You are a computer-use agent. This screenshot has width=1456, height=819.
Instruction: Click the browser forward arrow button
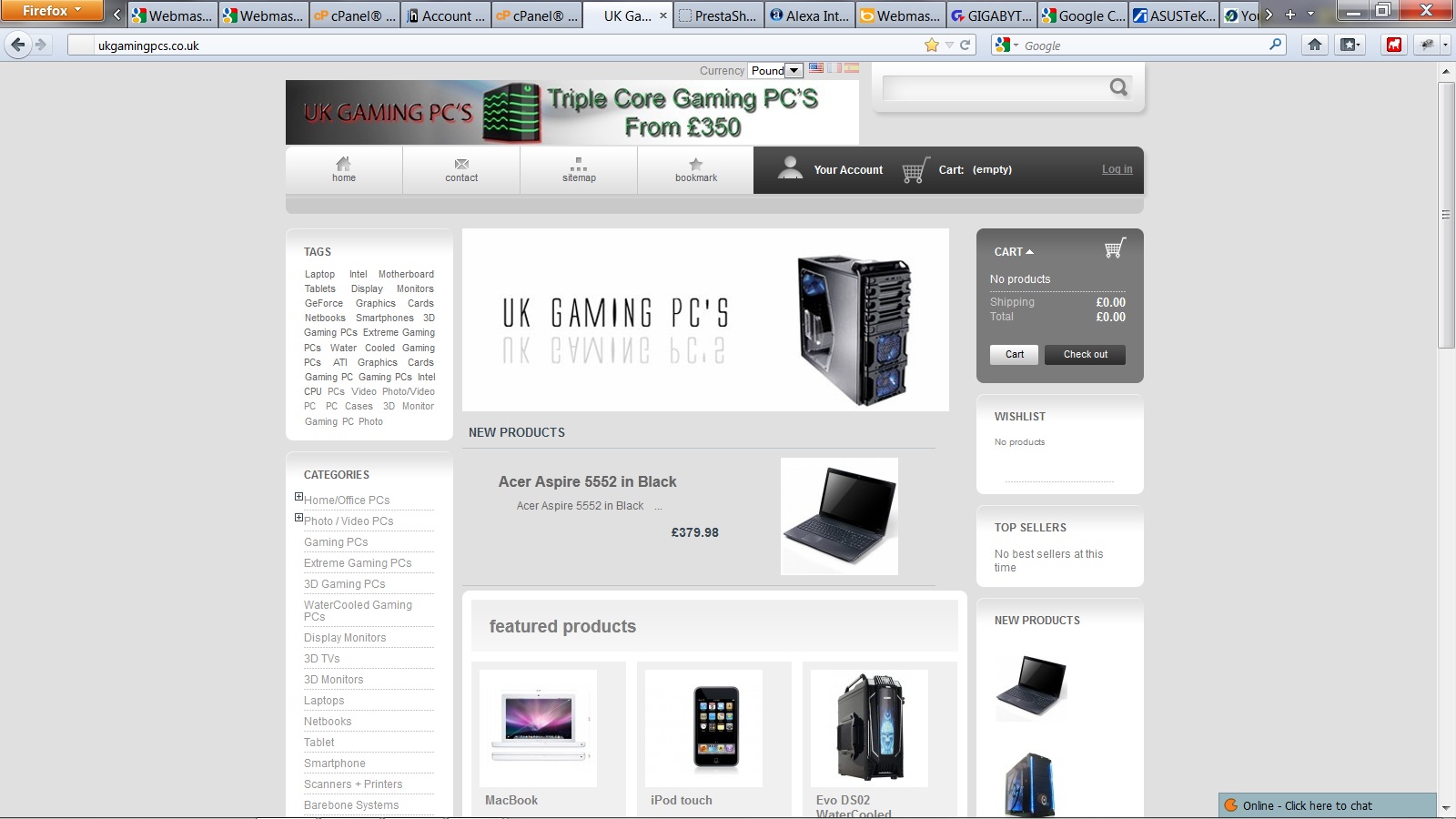(41, 45)
